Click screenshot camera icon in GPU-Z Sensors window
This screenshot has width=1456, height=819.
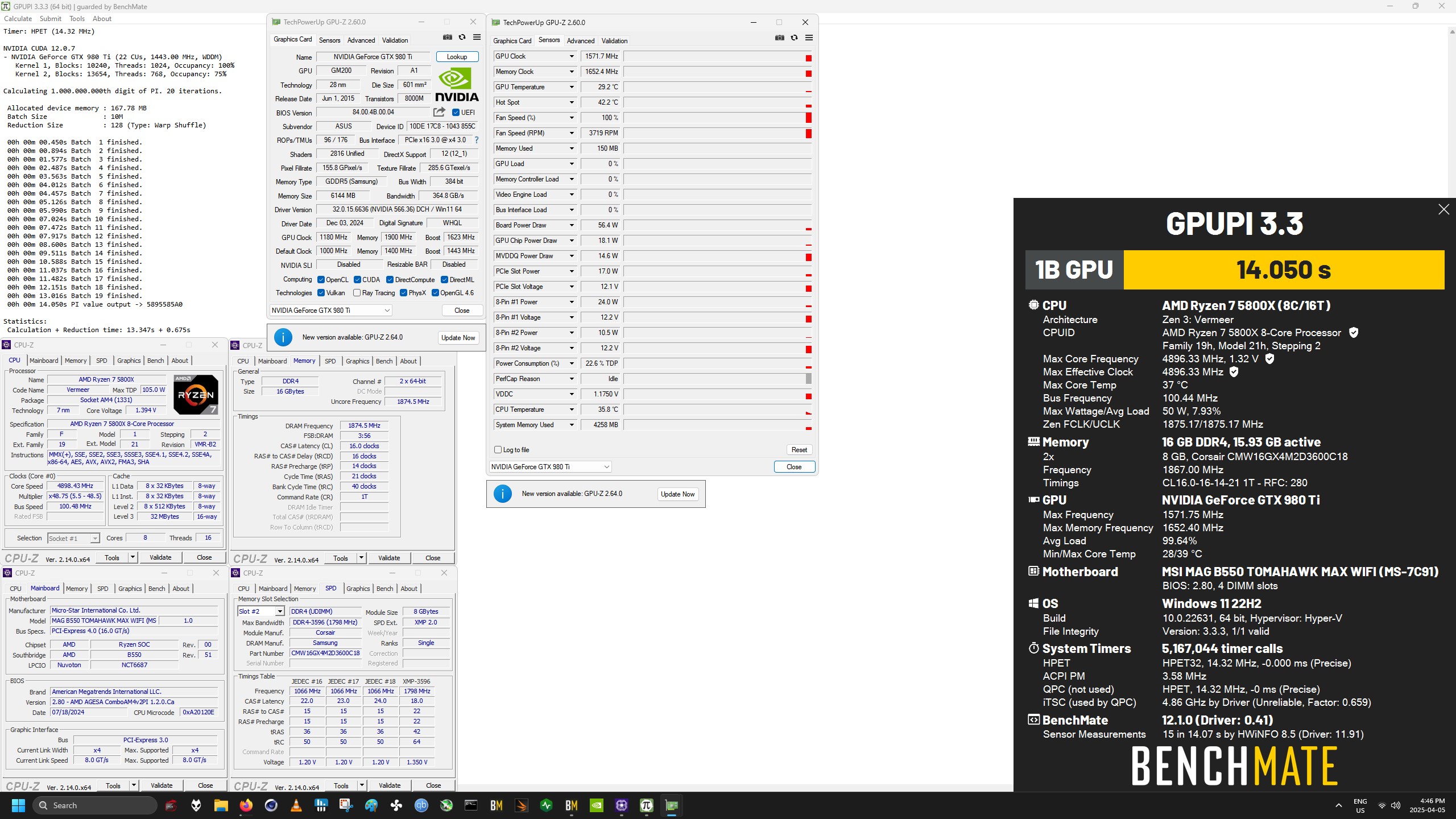pos(780,38)
